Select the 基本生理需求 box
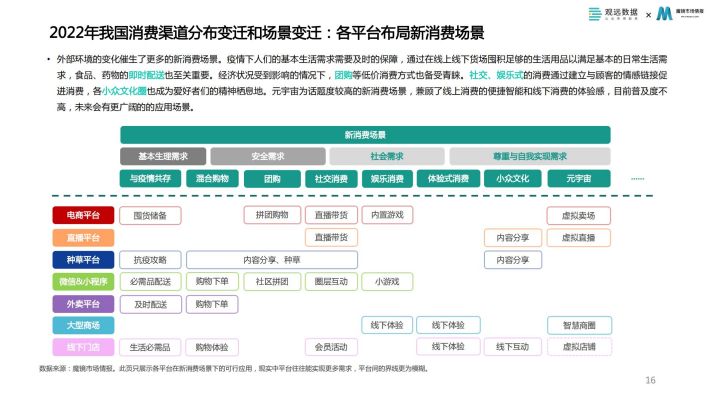The image size is (710, 399). tap(163, 156)
